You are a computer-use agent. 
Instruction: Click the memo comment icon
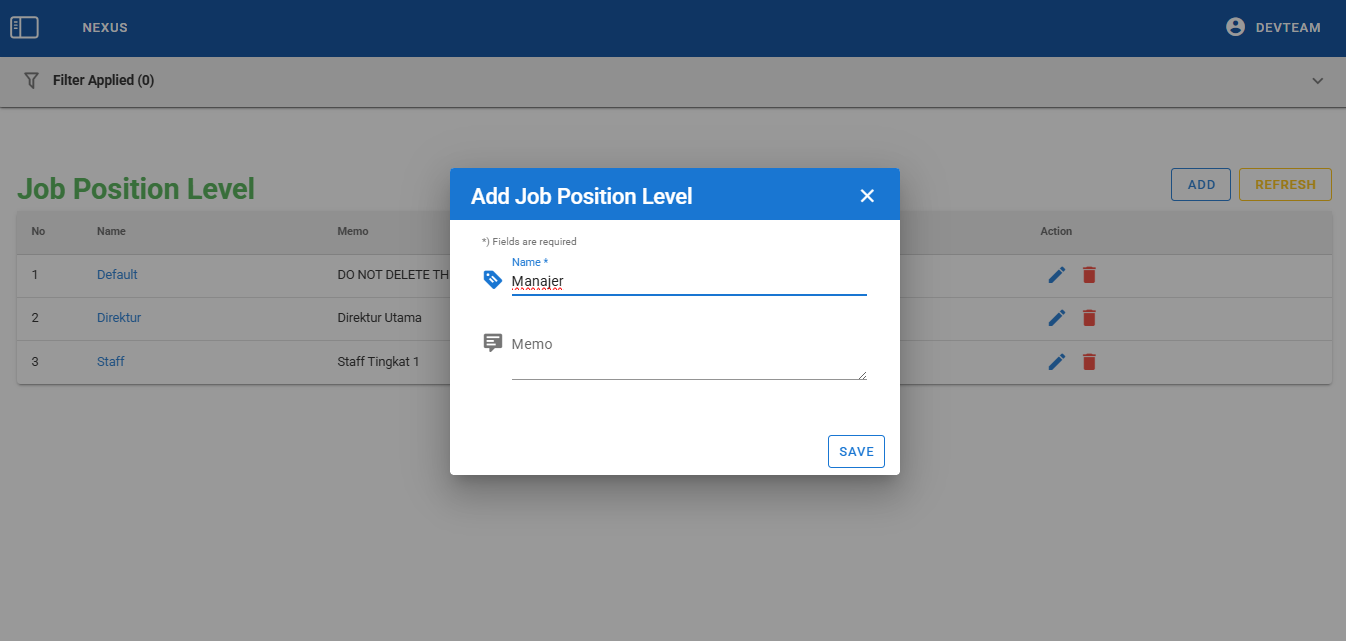click(492, 343)
